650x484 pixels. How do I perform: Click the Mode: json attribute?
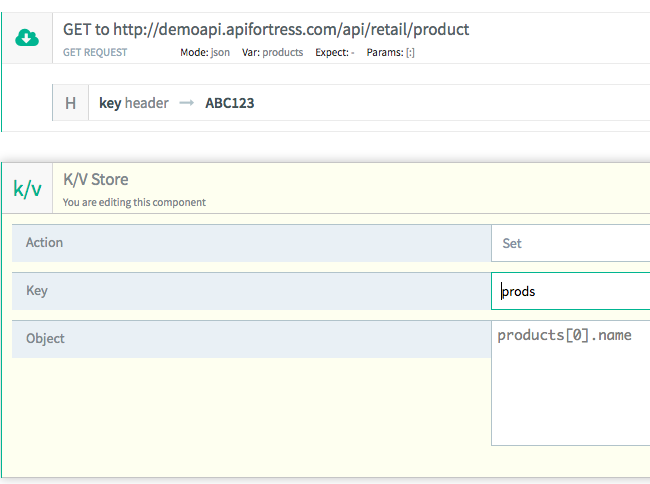tap(205, 52)
